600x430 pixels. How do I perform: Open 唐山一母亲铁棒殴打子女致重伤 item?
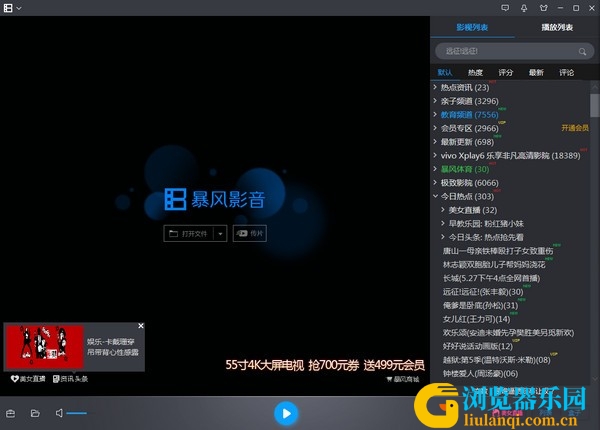tap(498, 251)
